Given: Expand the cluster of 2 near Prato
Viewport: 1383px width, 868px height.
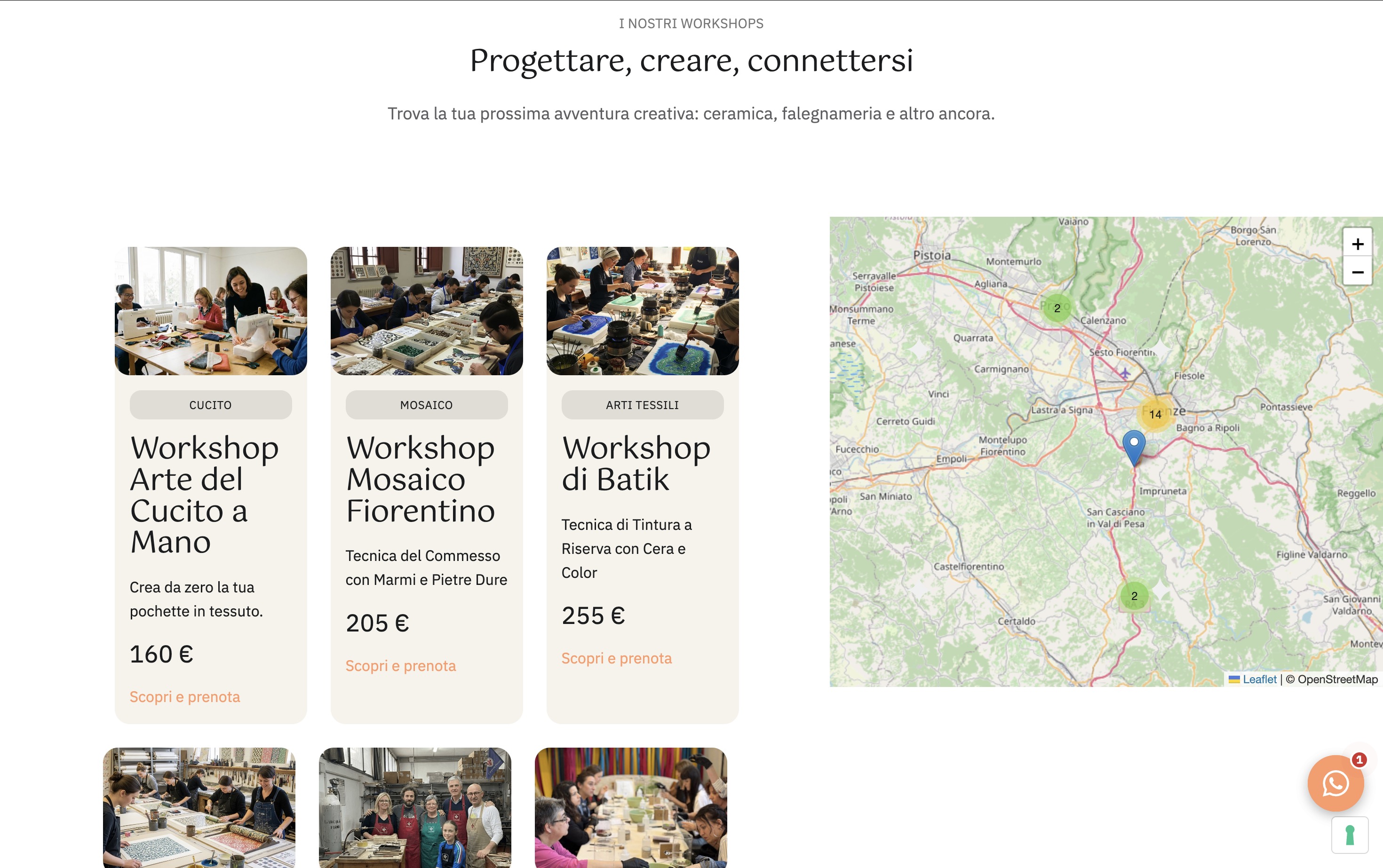Looking at the screenshot, I should [x=1057, y=308].
